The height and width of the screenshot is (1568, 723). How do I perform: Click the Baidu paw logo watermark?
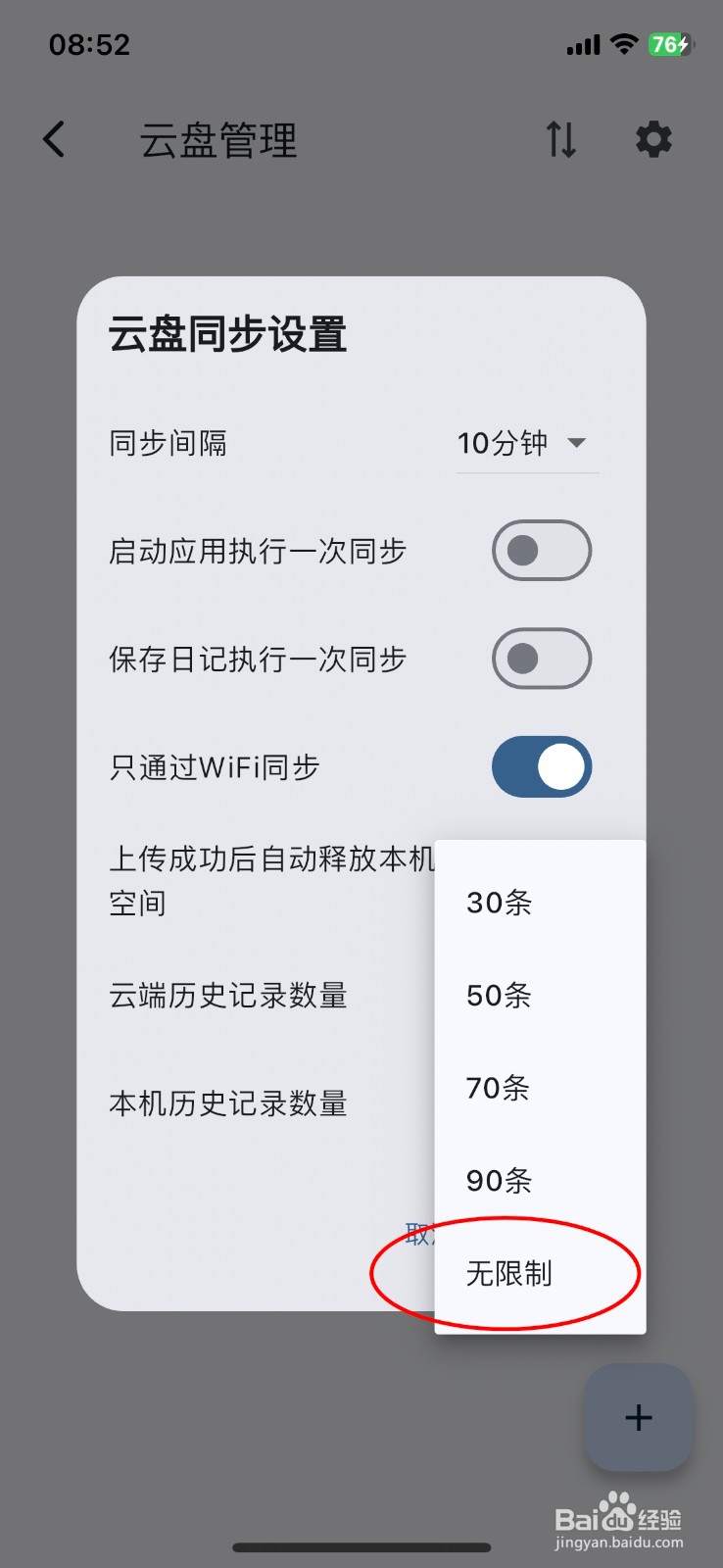(617, 1514)
